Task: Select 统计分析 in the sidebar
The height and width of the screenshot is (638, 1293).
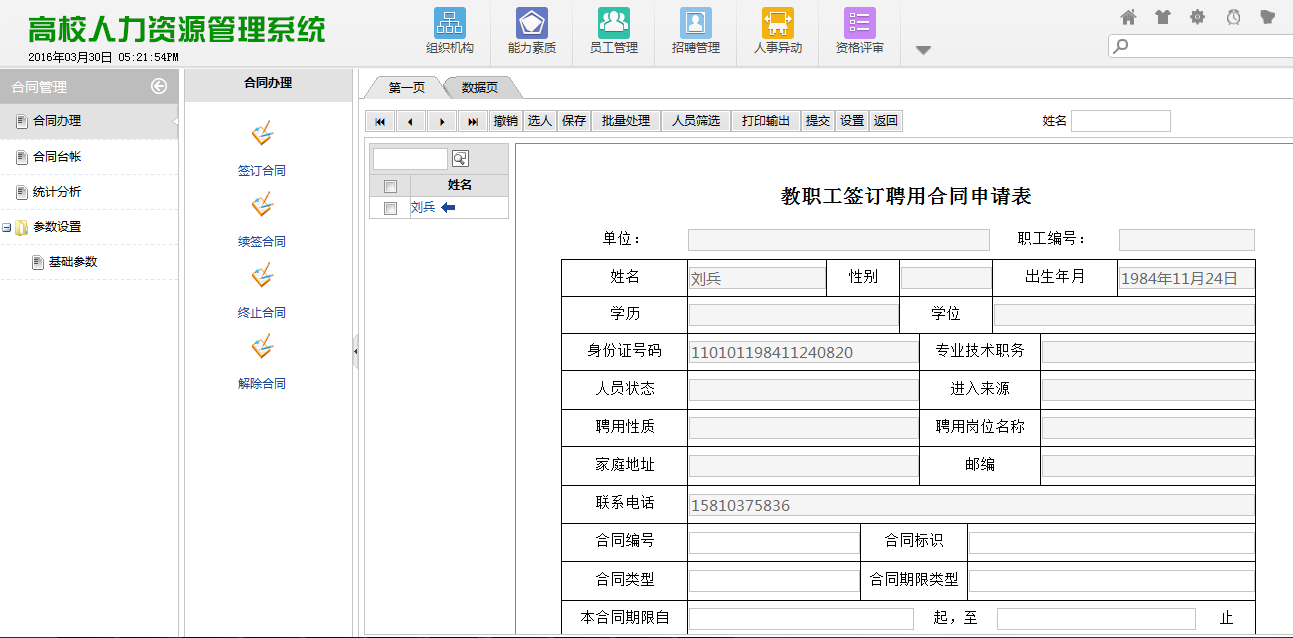Action: tap(89, 192)
